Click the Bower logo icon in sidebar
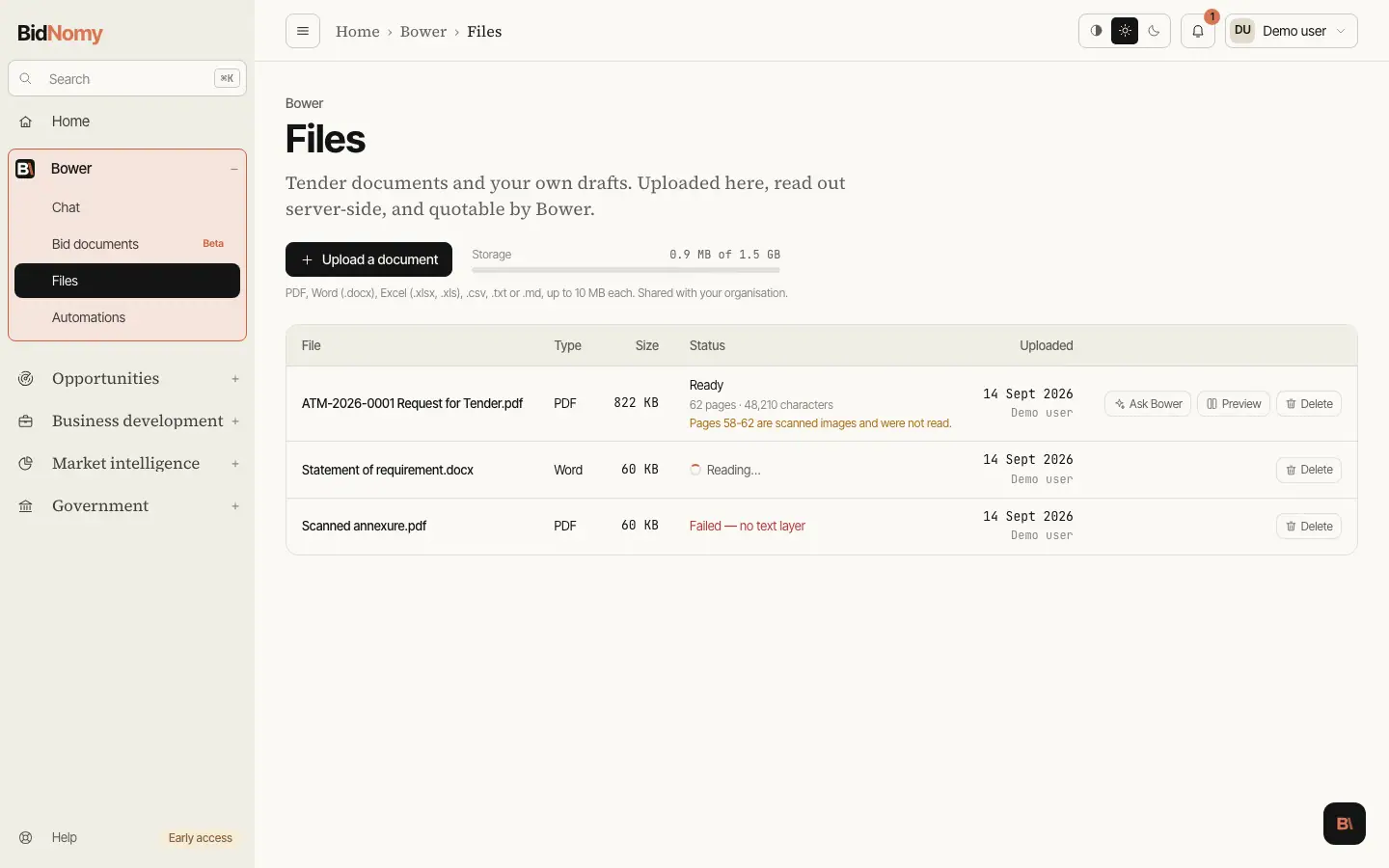Screen dimensions: 1389x868 click(x=26, y=169)
